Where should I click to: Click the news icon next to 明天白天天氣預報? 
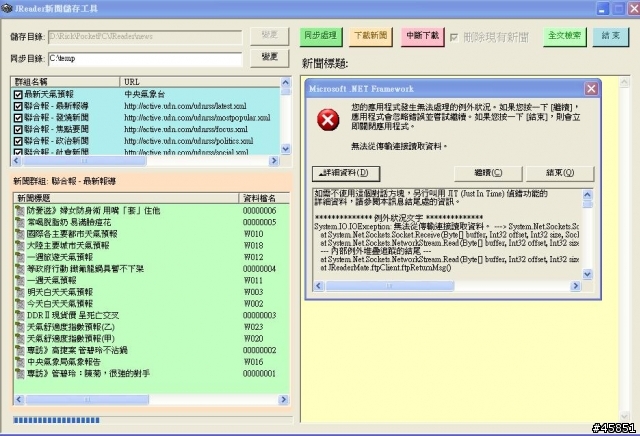pos(20,292)
